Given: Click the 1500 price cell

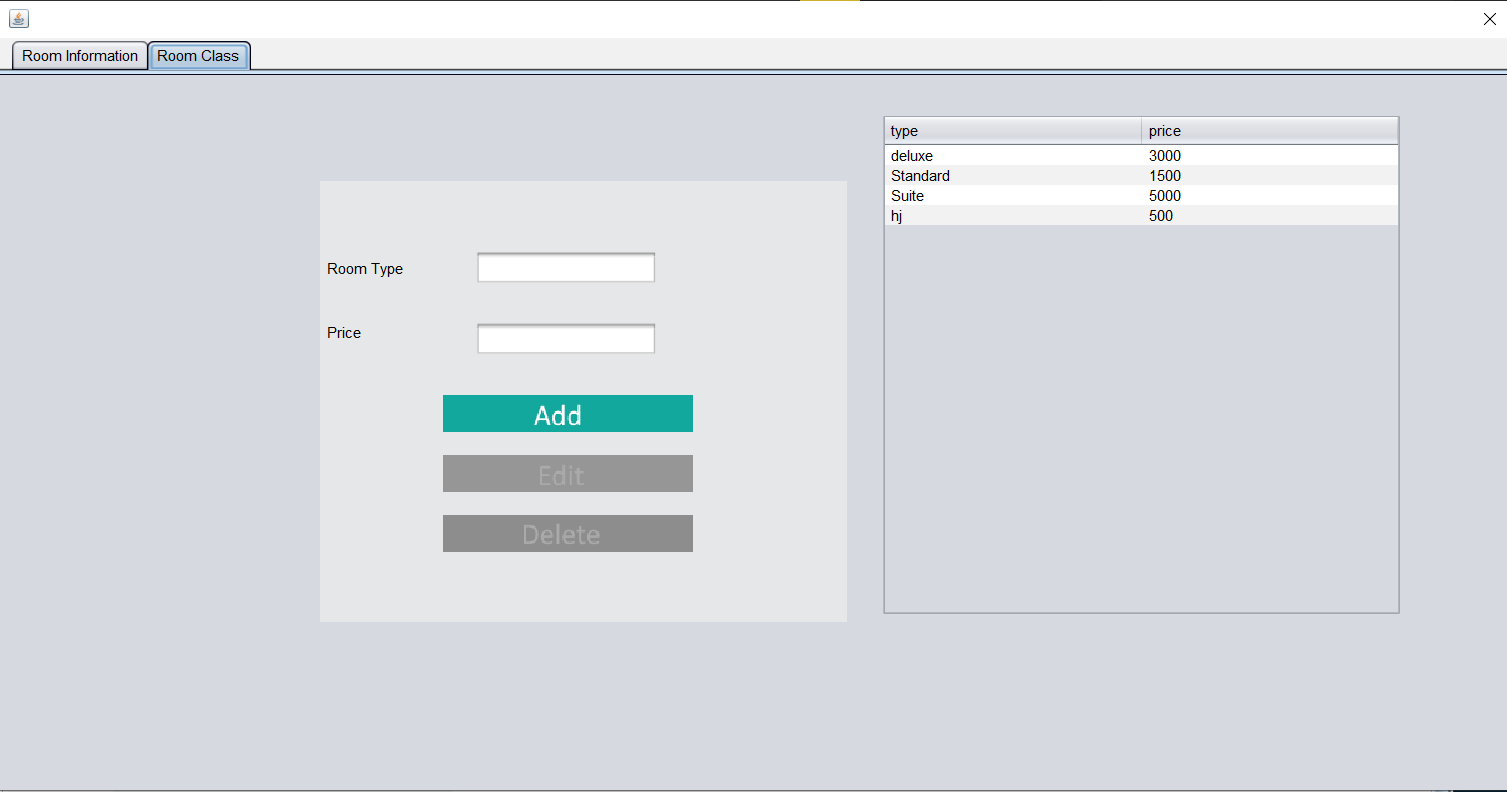Looking at the screenshot, I should point(1165,176).
